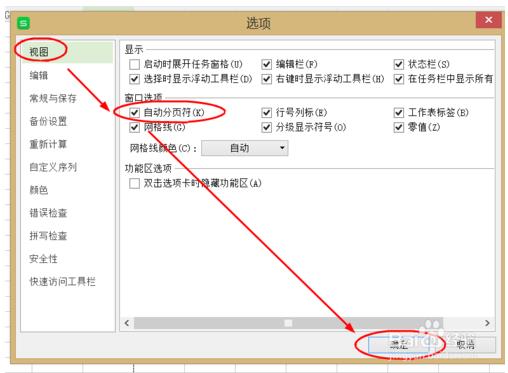Screen dimensions: 508x373
Task: Select the 颜色 category
Action: [39, 190]
